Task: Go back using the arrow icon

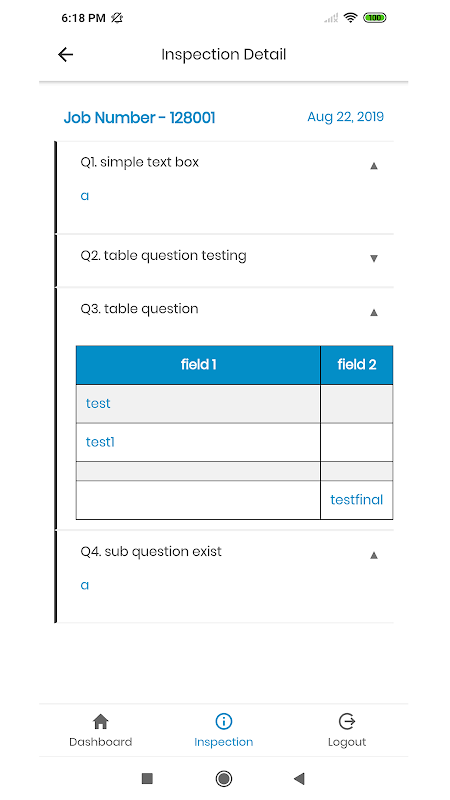Action: tap(66, 55)
